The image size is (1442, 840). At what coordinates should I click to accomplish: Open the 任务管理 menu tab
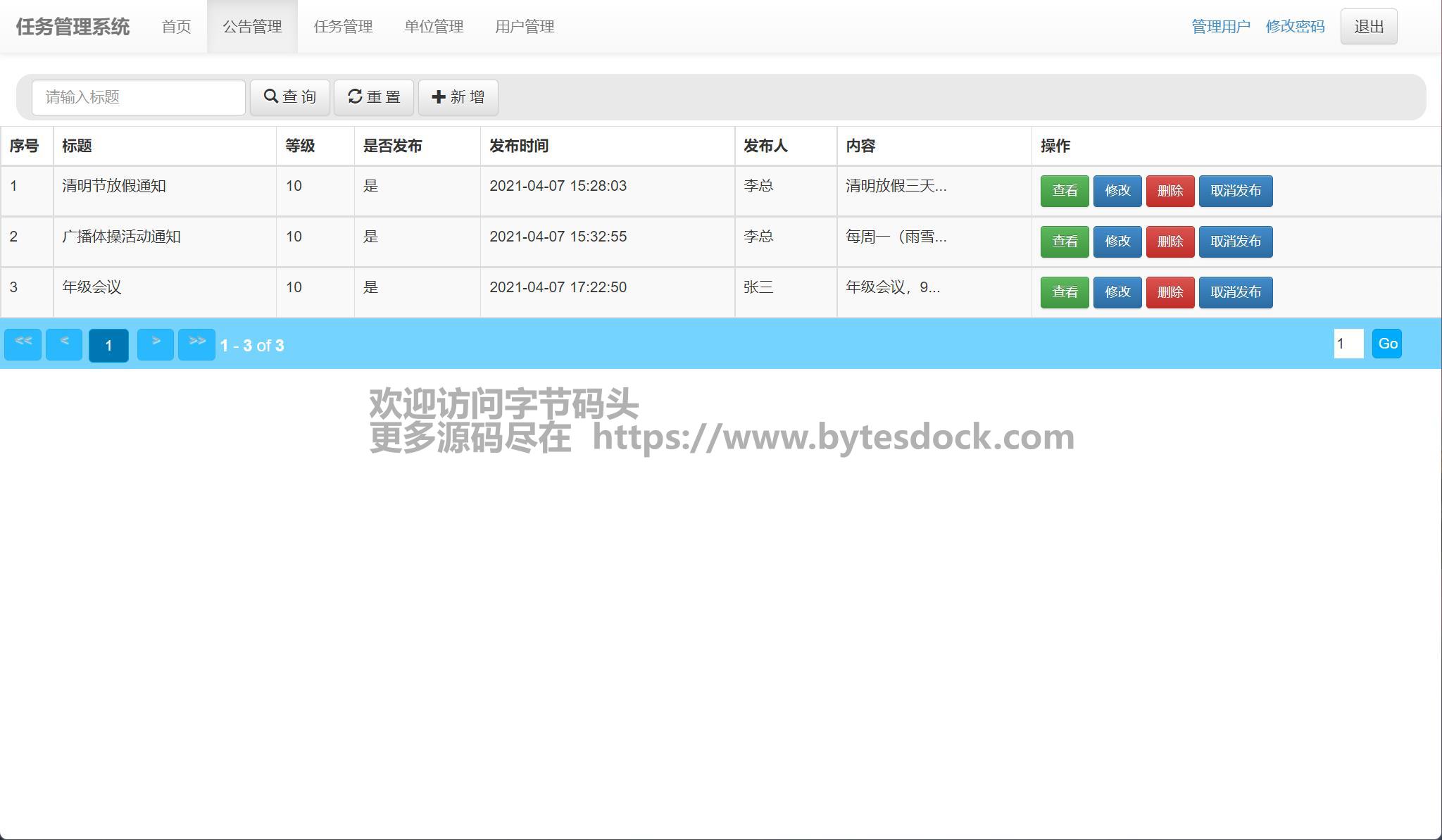coord(343,27)
